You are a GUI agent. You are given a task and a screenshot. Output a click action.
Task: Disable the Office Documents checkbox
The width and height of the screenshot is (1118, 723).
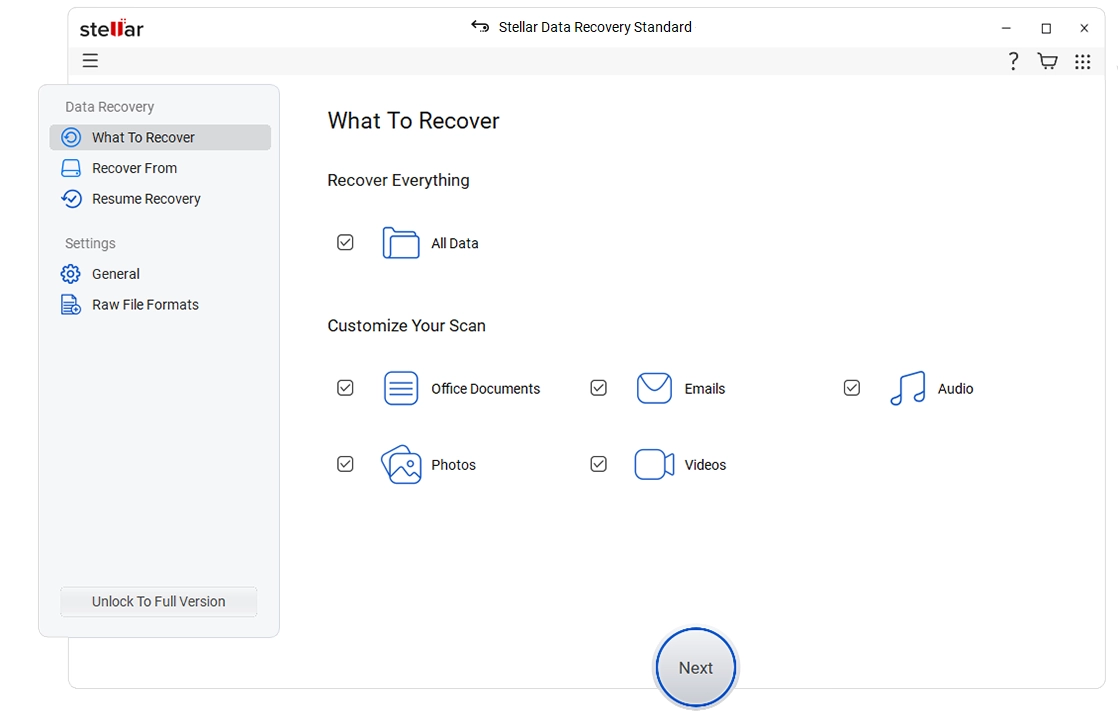(x=345, y=388)
